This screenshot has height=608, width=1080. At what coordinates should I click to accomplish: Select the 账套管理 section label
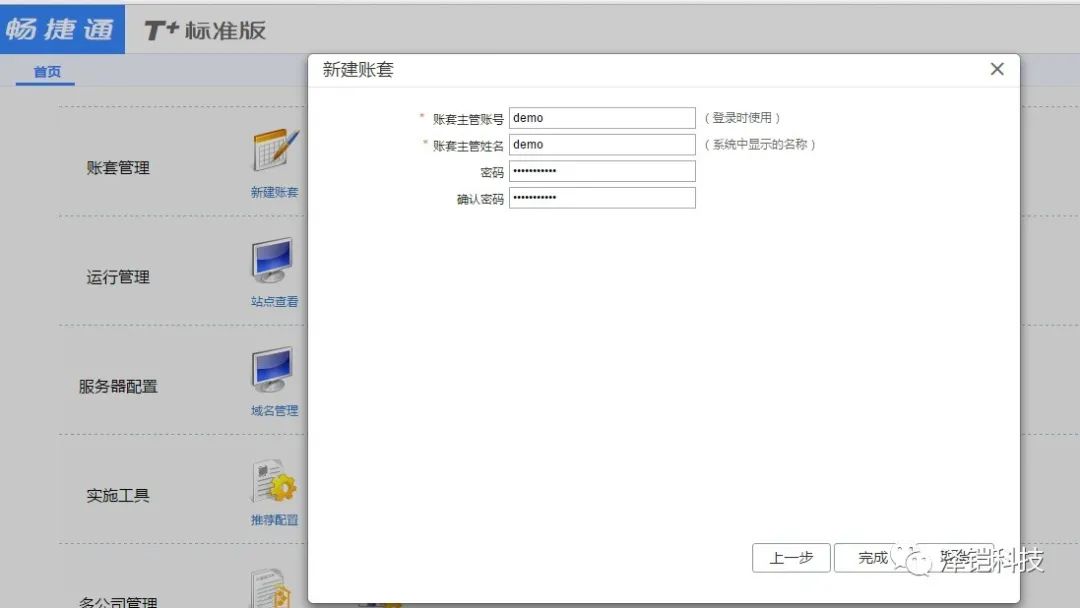point(118,167)
